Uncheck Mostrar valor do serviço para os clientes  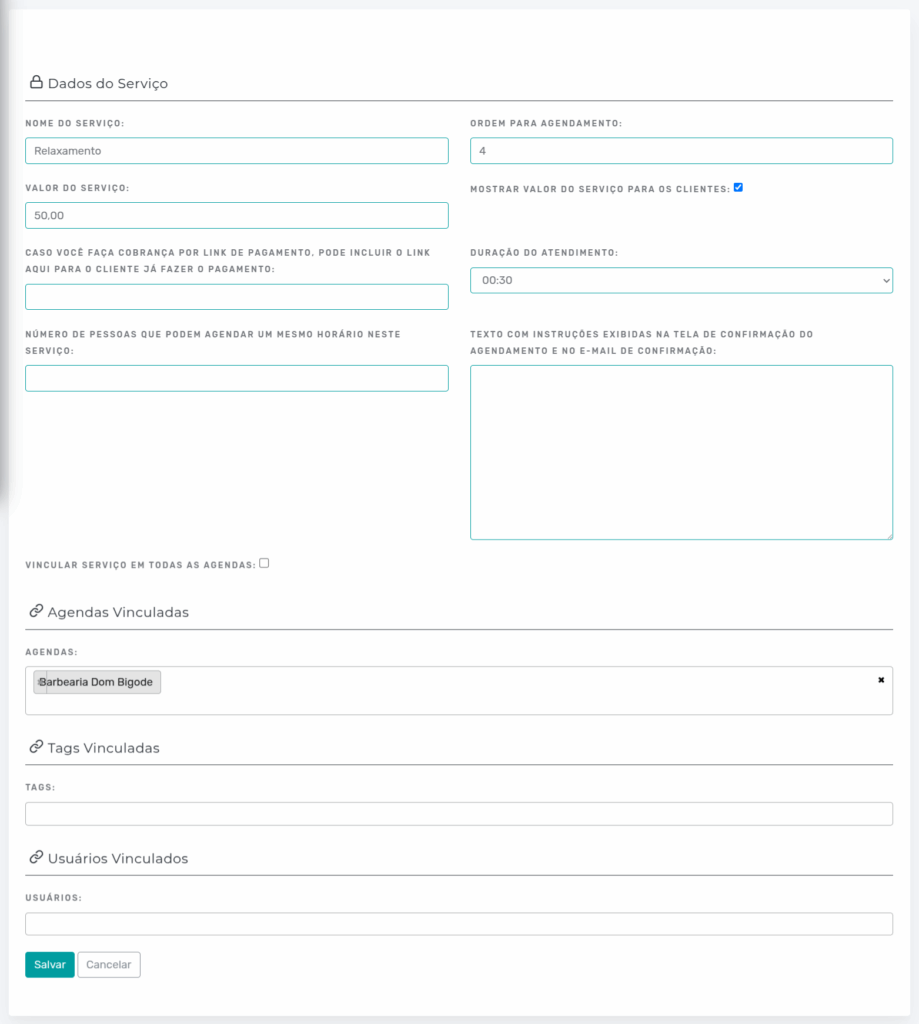[738, 187]
